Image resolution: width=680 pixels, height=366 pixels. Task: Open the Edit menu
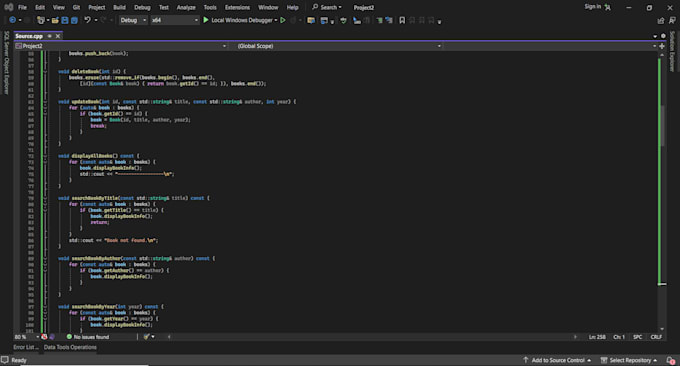pyautogui.click(x=40, y=7)
